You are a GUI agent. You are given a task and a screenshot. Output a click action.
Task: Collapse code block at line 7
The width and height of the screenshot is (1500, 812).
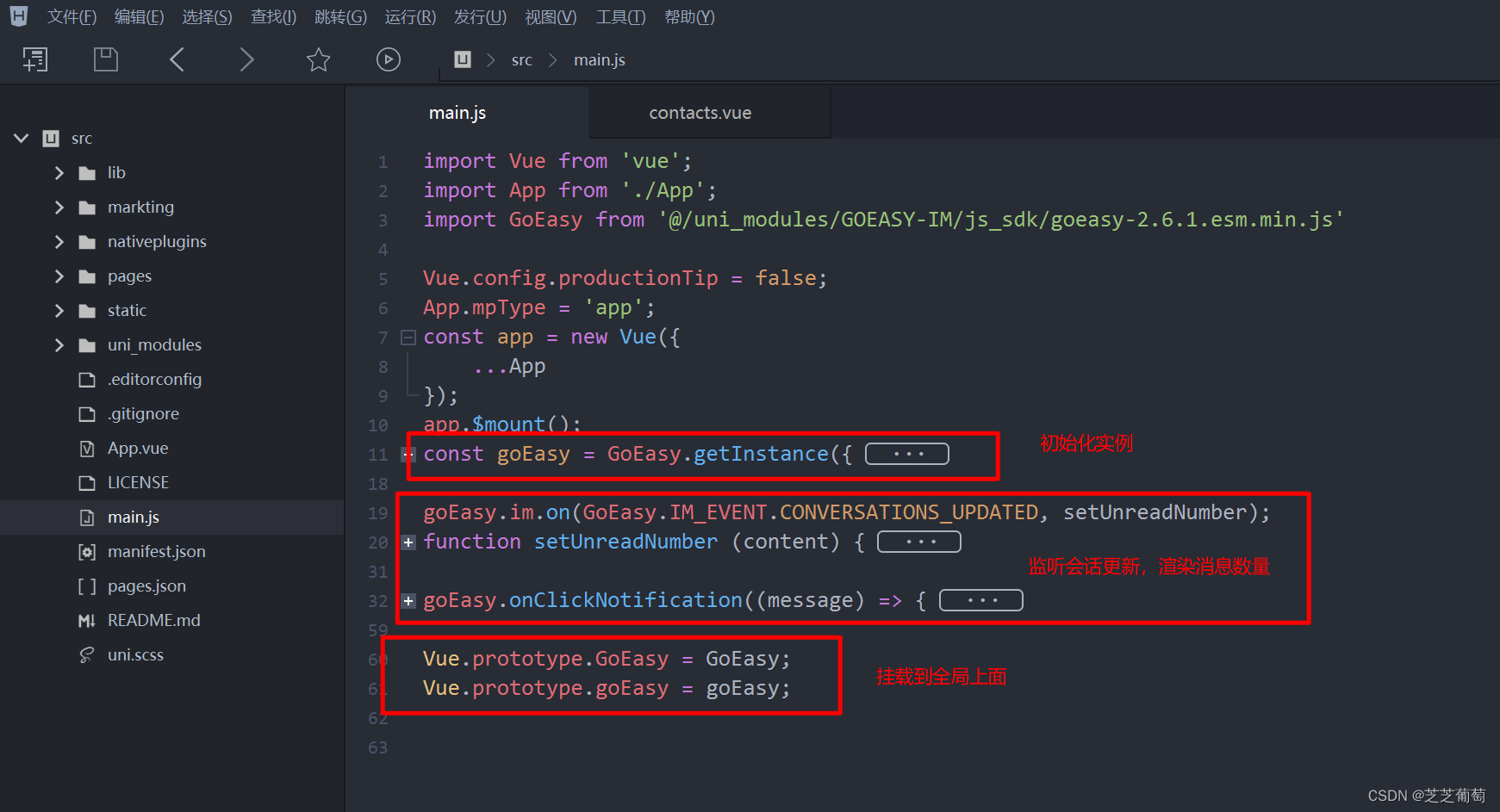(409, 338)
